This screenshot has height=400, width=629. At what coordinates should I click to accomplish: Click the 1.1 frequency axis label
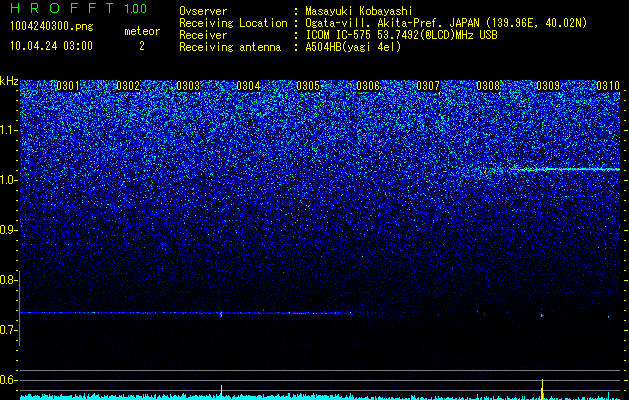pos(7,130)
